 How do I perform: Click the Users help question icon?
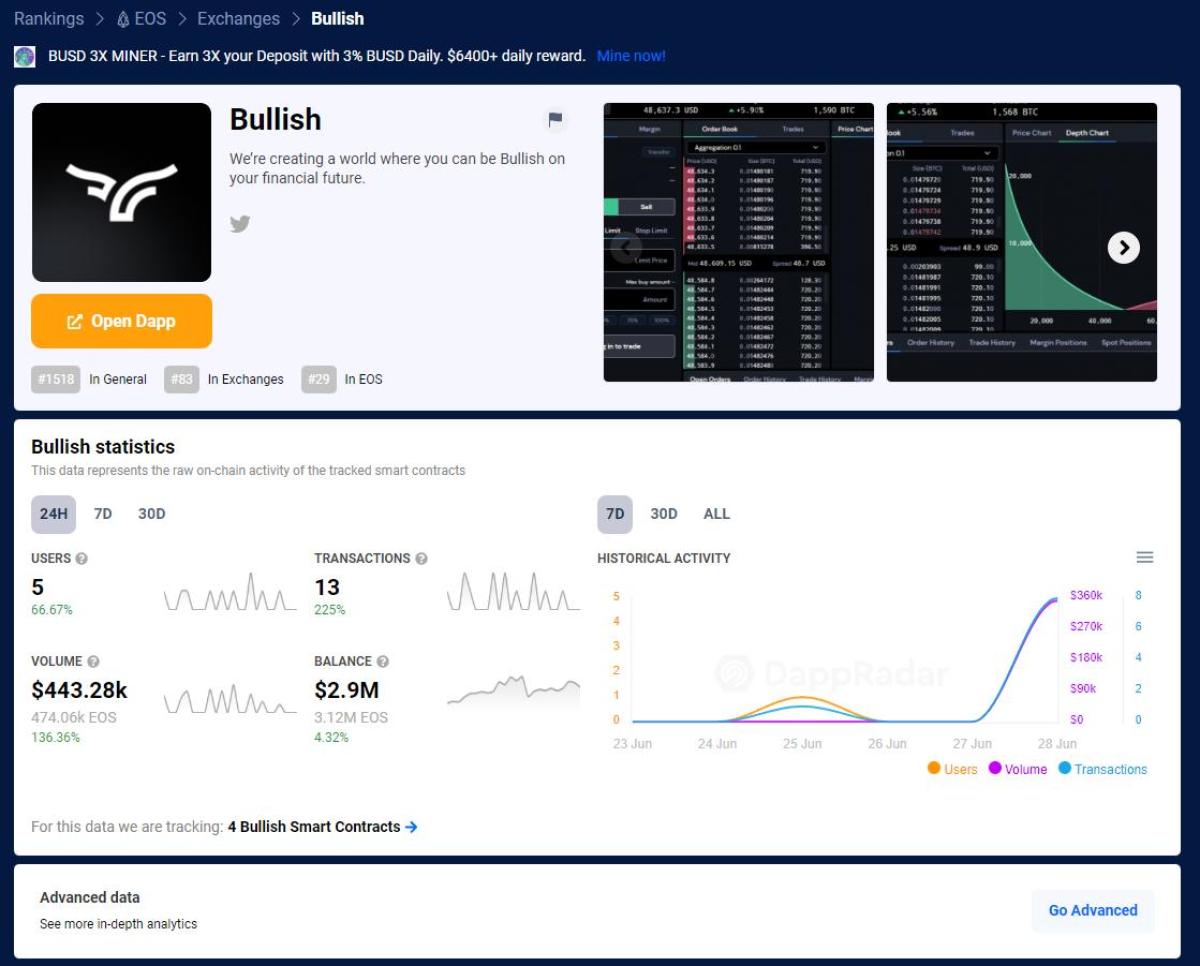click(82, 559)
